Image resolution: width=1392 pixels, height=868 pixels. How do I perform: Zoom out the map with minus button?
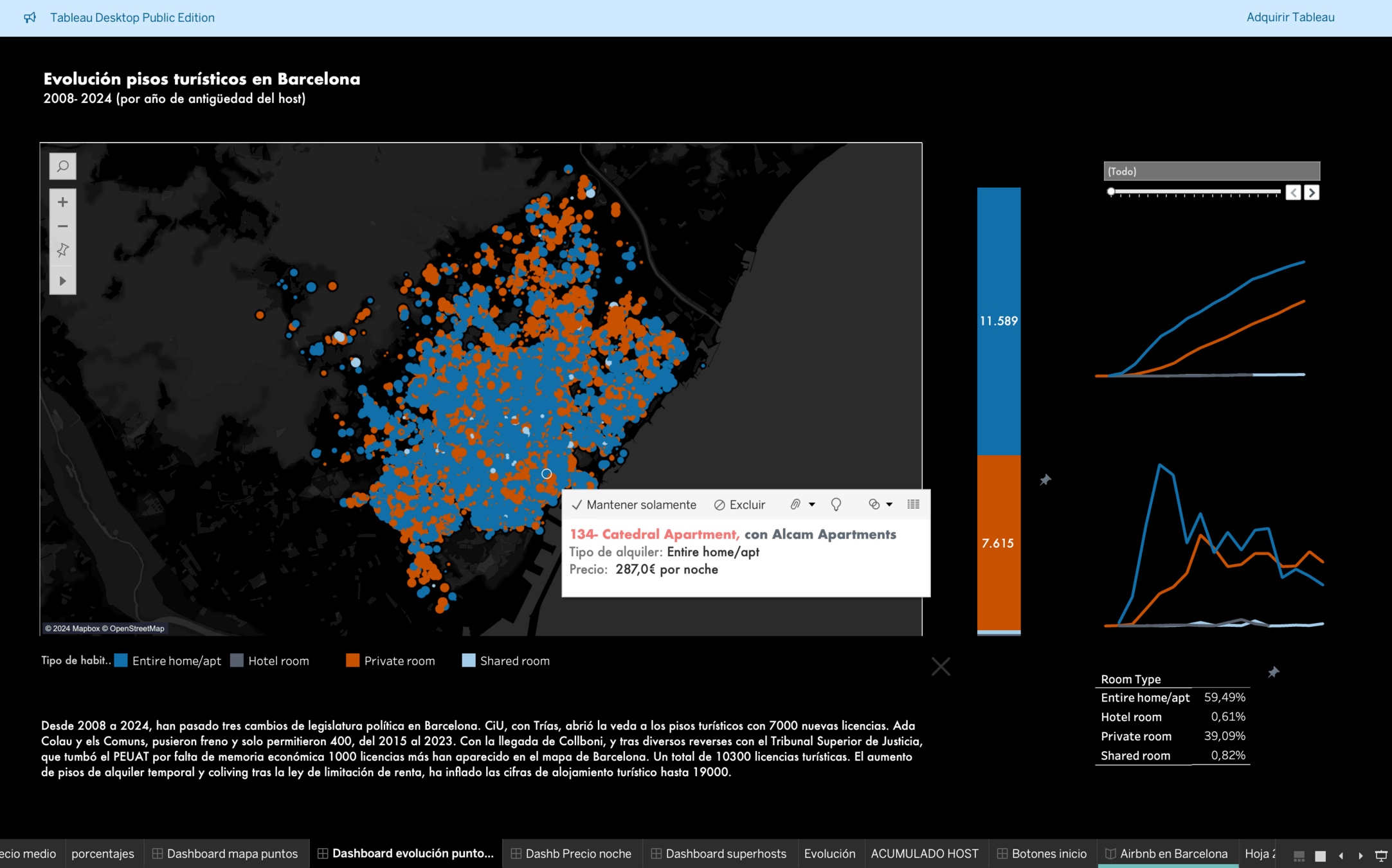point(62,226)
